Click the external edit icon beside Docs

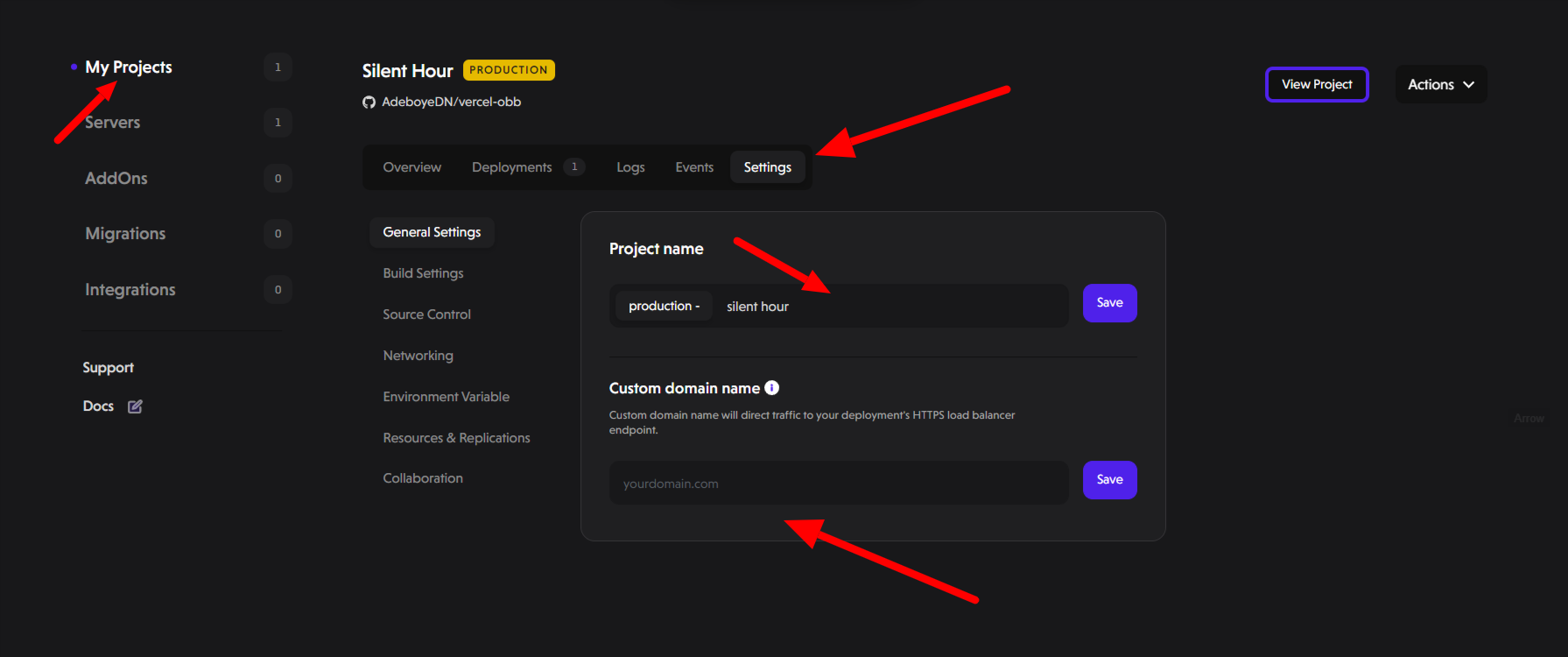(x=135, y=406)
